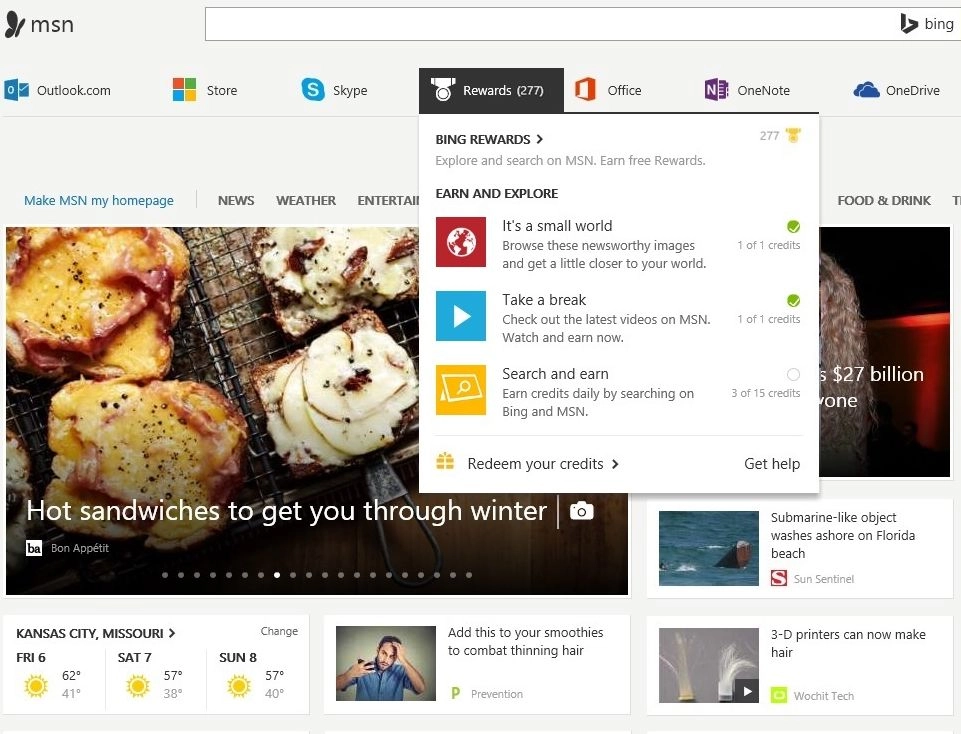961x734 pixels.
Task: Open 'Submarine-like object washes ashore' headline
Action: pyautogui.click(x=843, y=535)
